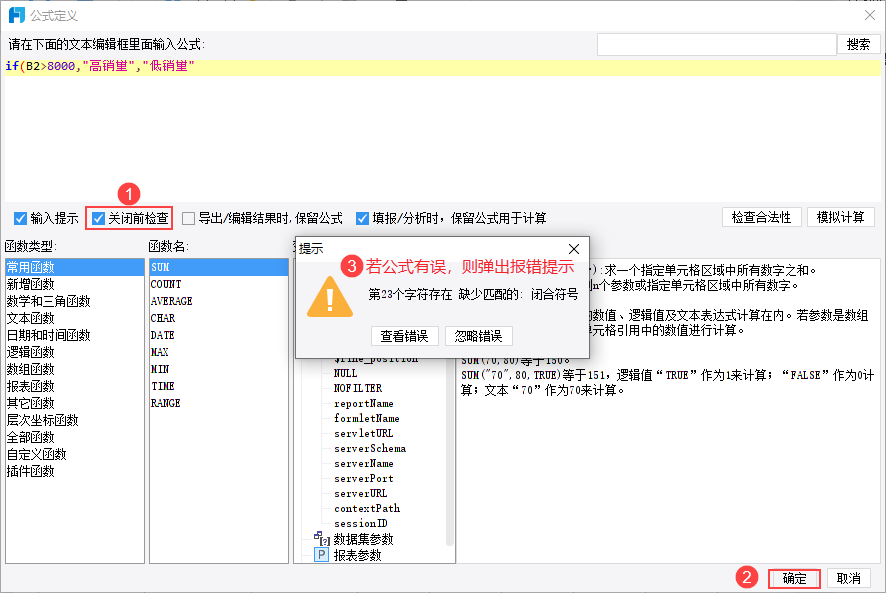Select MIN in function name list
Viewport: 886px width, 593px height.
pyautogui.click(x=219, y=369)
